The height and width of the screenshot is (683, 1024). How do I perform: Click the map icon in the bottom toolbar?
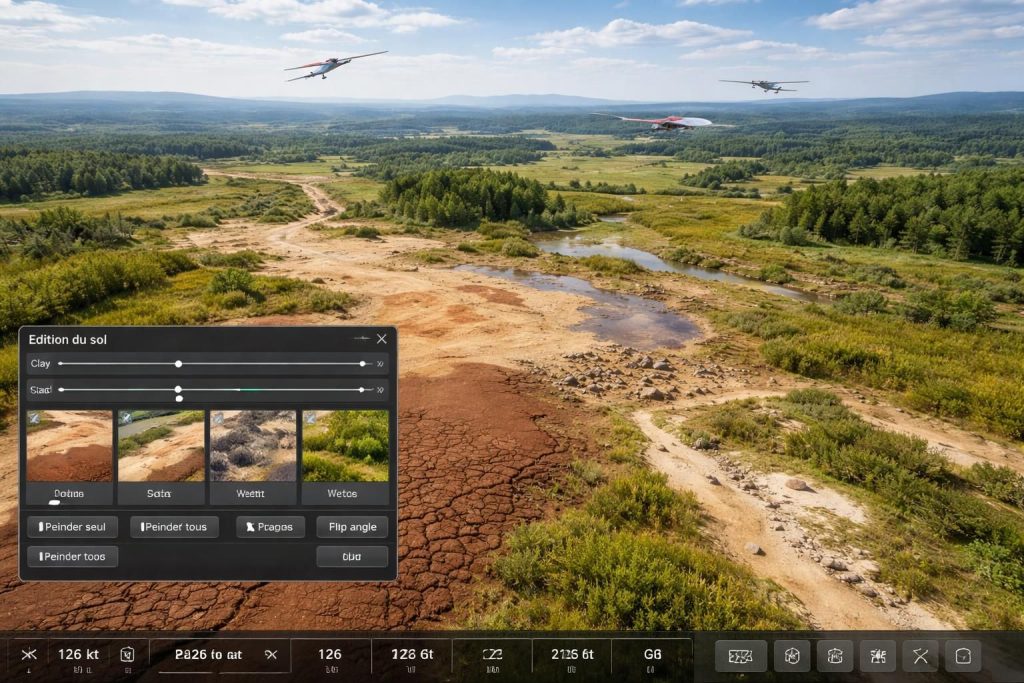tap(741, 656)
